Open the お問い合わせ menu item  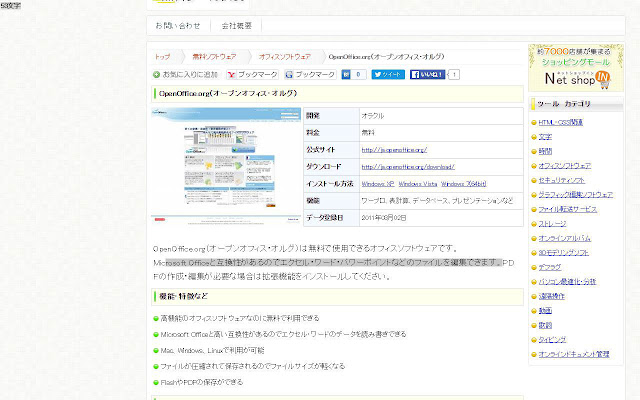click(x=178, y=26)
